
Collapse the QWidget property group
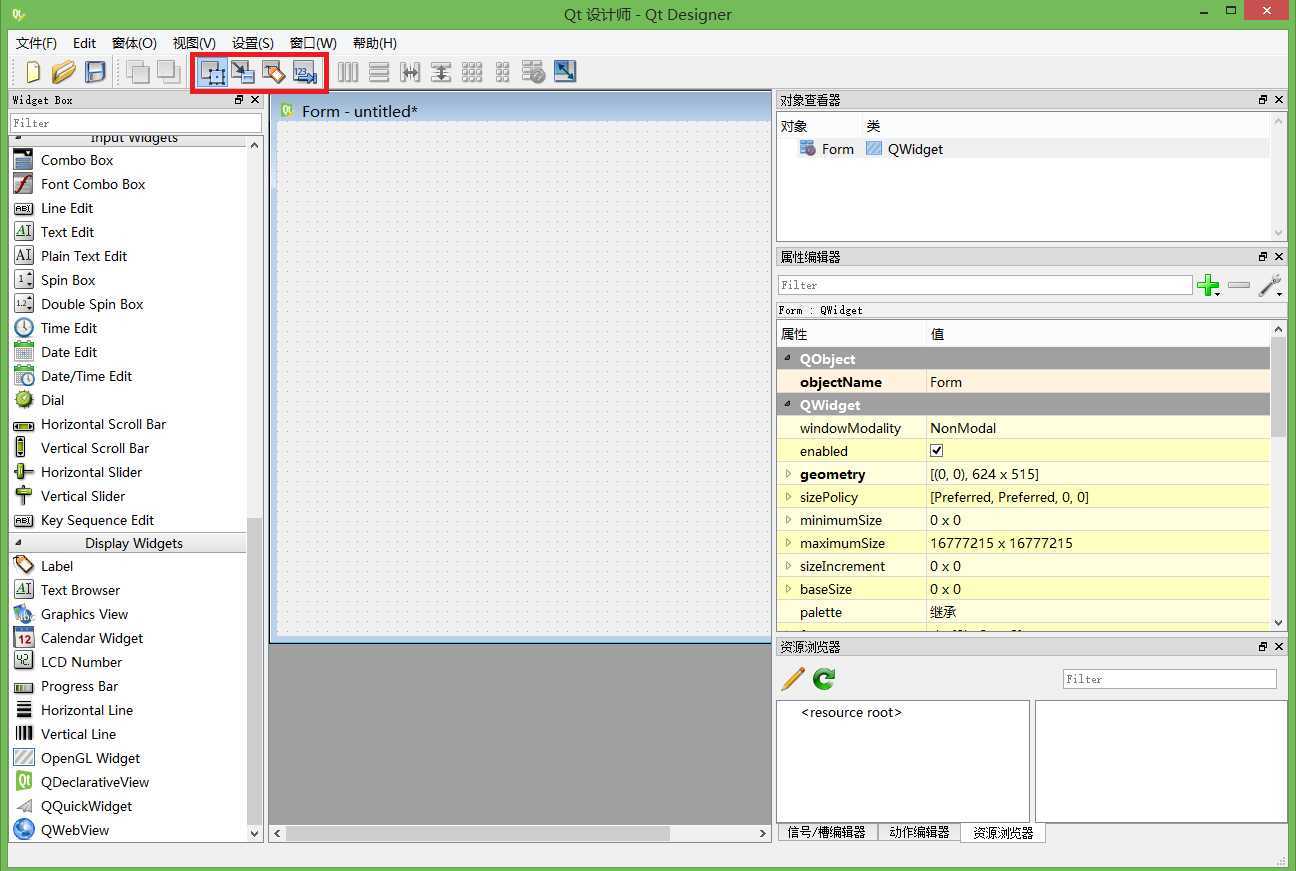(787, 405)
